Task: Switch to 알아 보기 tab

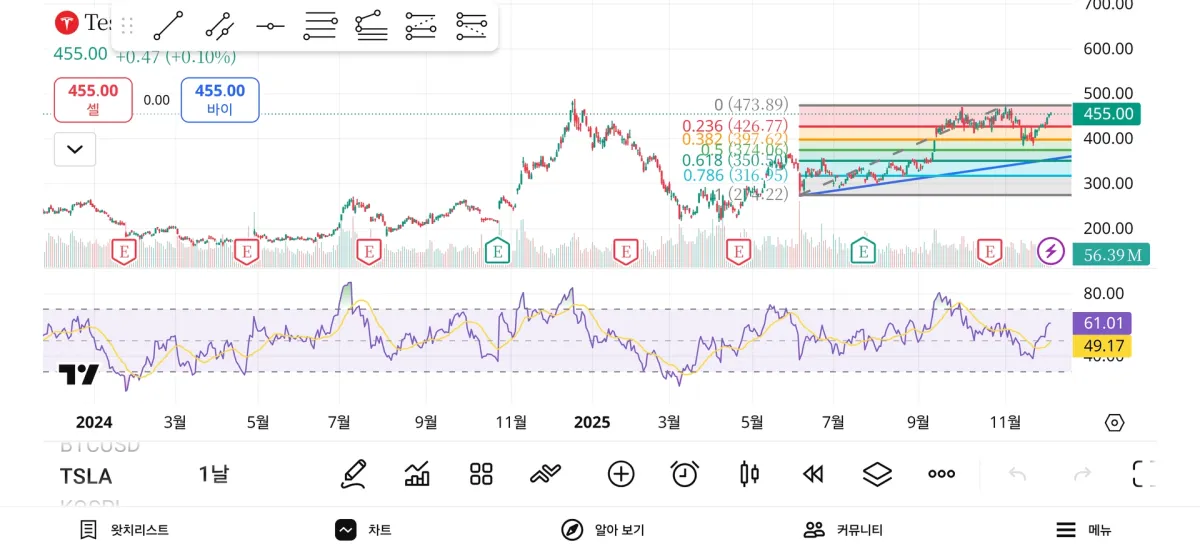Action: [602, 530]
